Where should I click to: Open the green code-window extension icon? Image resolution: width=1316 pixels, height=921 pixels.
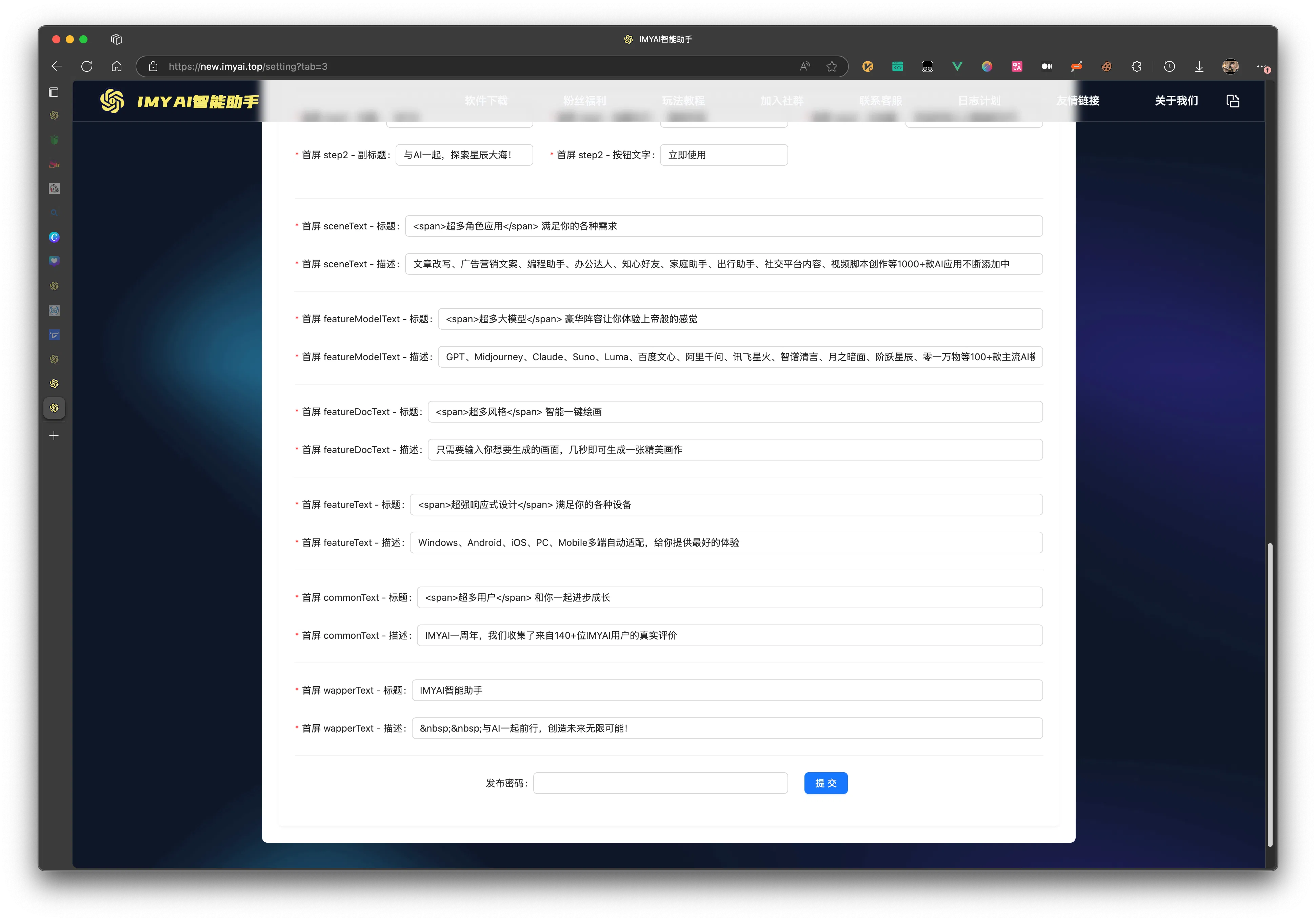pos(898,66)
